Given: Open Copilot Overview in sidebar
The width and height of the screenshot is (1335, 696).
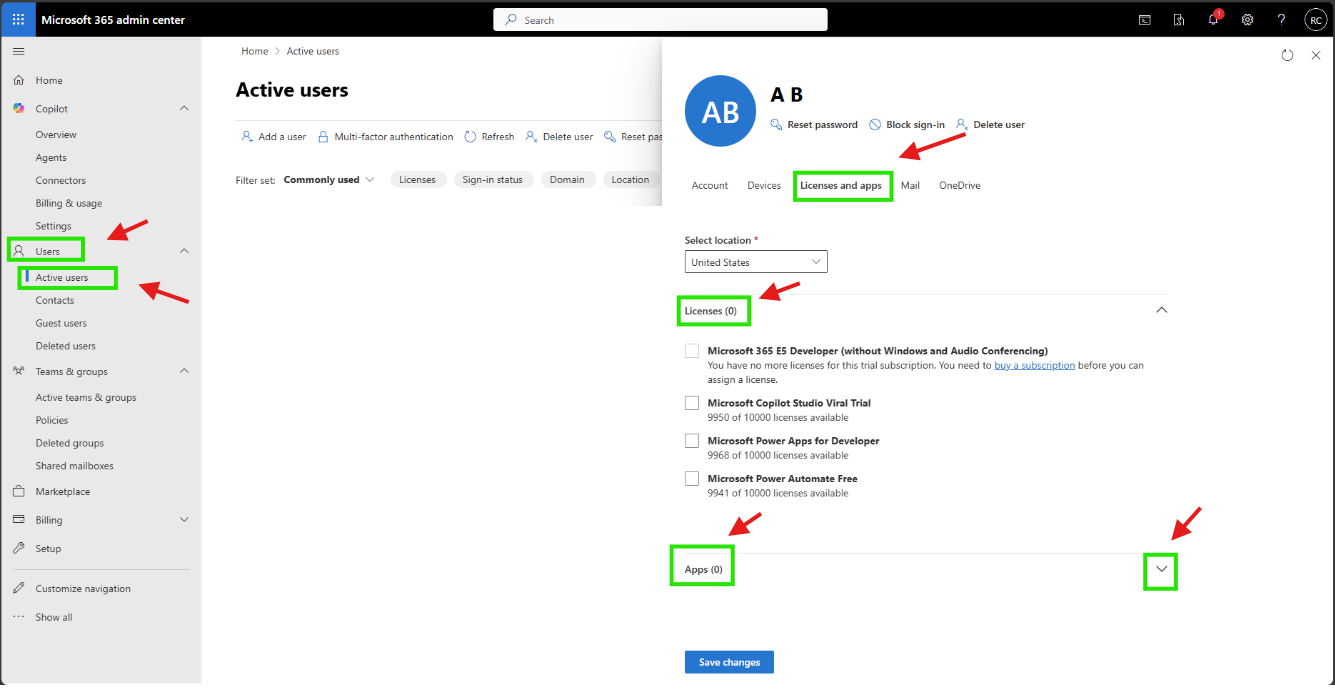Looking at the screenshot, I should pos(56,134).
